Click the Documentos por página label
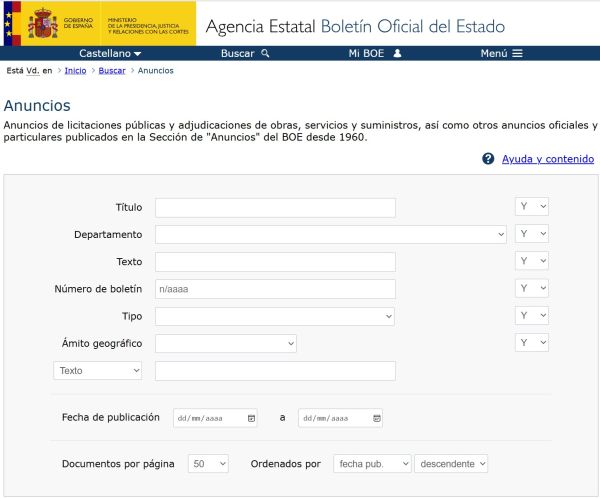The image size is (600, 499). [x=118, y=464]
